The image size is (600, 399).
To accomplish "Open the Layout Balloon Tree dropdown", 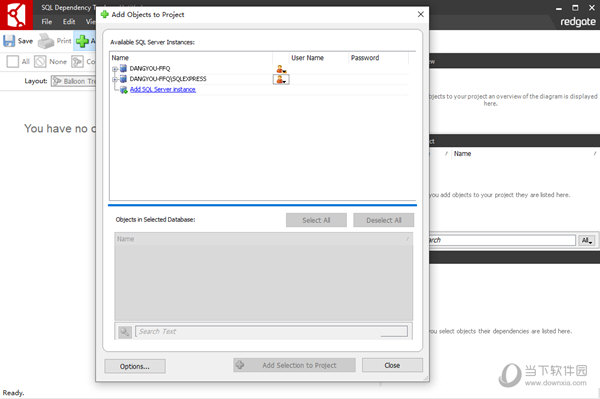I will [x=73, y=81].
